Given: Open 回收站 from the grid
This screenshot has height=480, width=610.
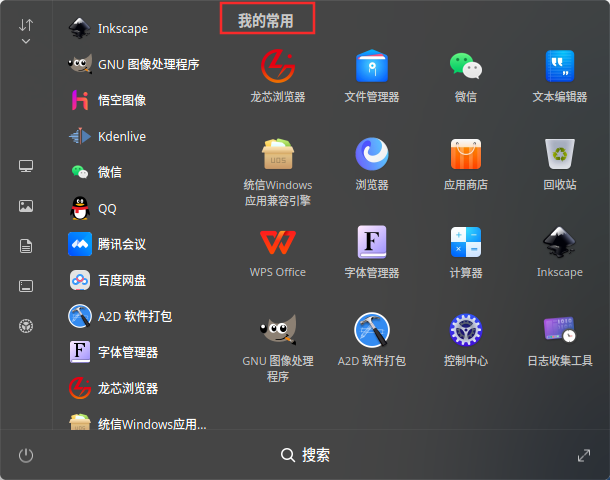Looking at the screenshot, I should tap(559, 164).
